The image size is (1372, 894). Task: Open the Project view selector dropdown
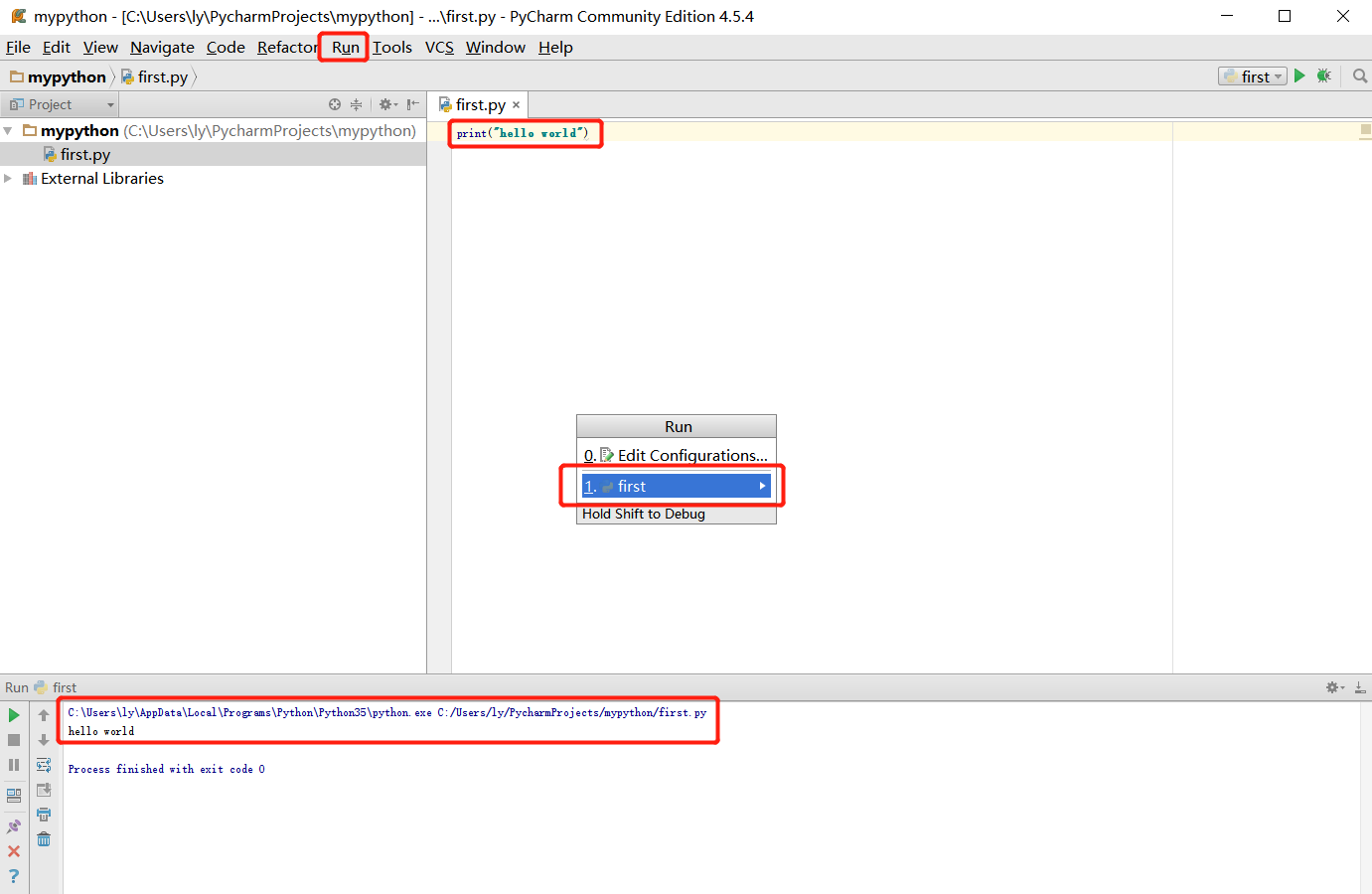click(x=61, y=104)
